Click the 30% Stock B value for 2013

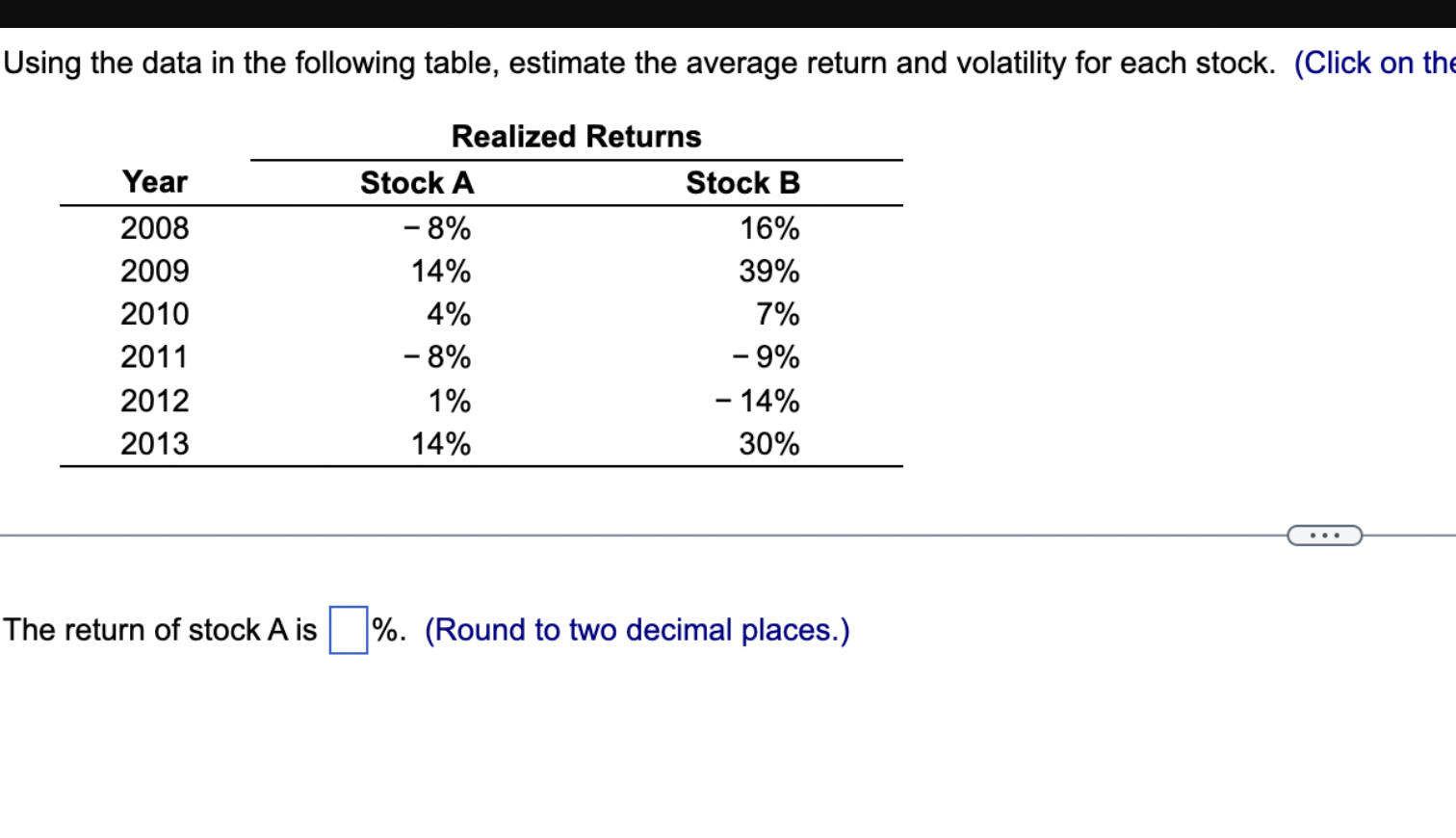click(770, 444)
